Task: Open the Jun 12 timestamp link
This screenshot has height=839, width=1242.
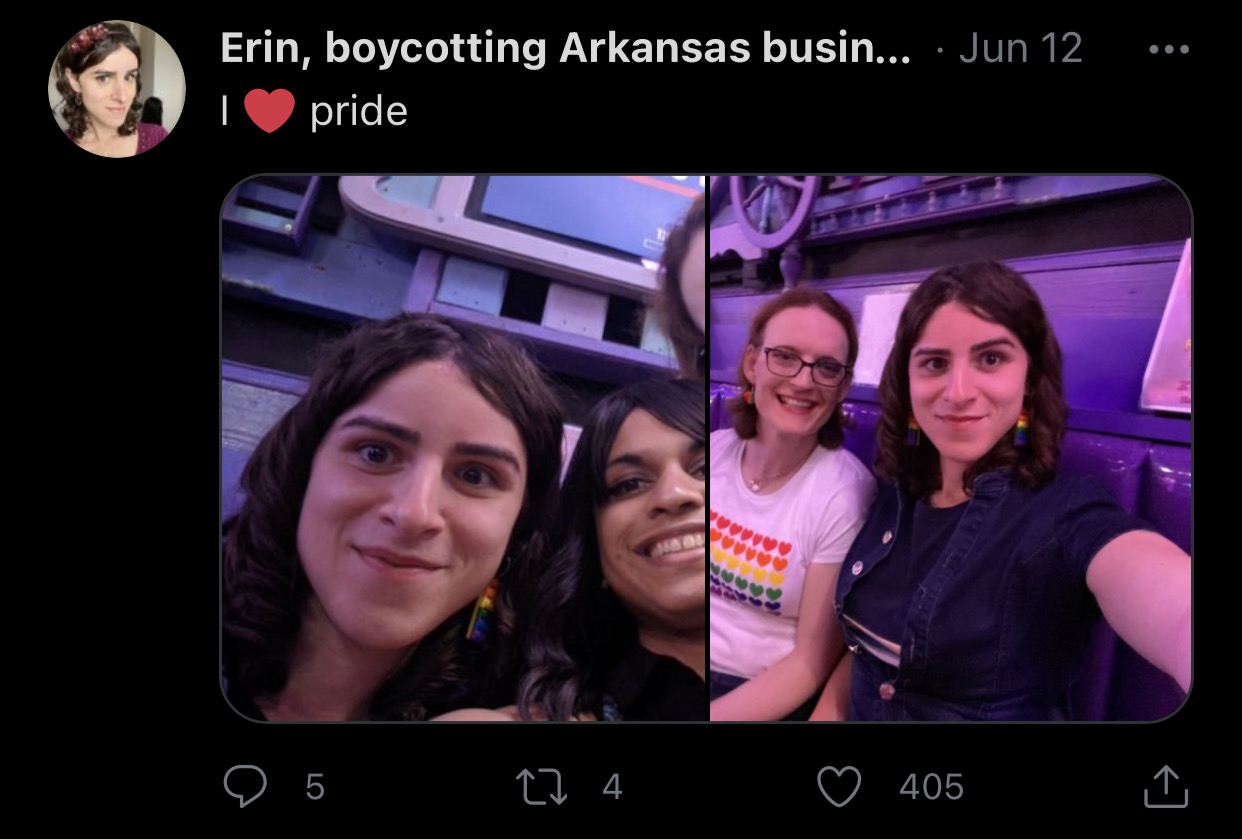Action: pyautogui.click(x=1020, y=48)
